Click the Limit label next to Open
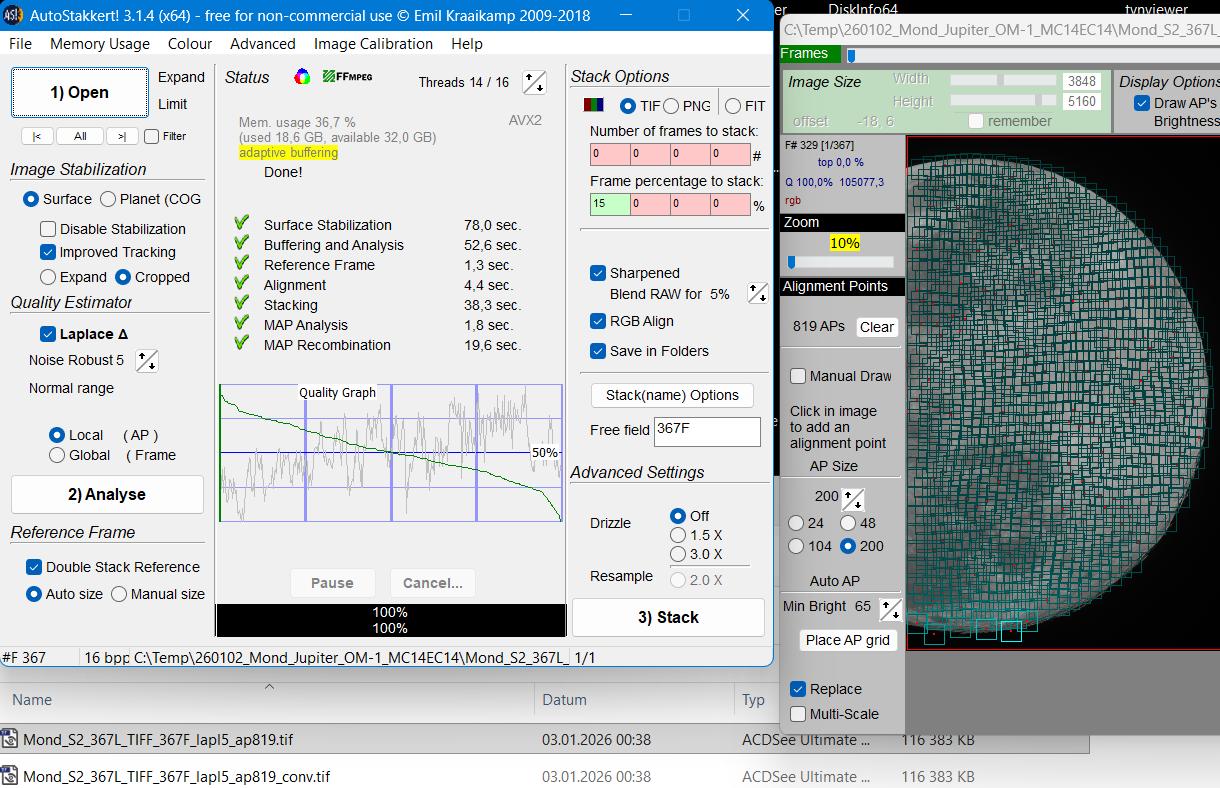 (x=172, y=104)
